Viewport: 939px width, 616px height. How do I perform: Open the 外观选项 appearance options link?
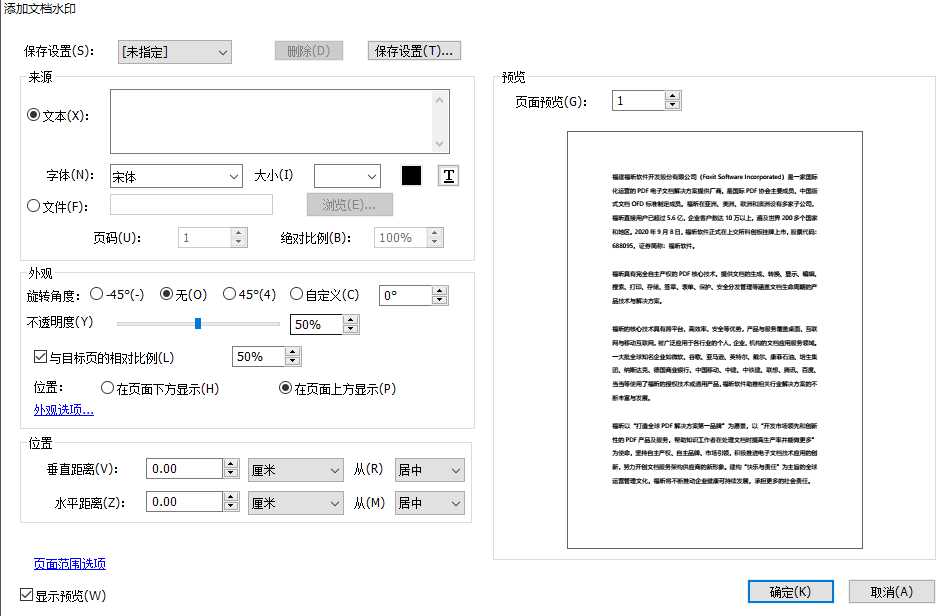(x=63, y=409)
